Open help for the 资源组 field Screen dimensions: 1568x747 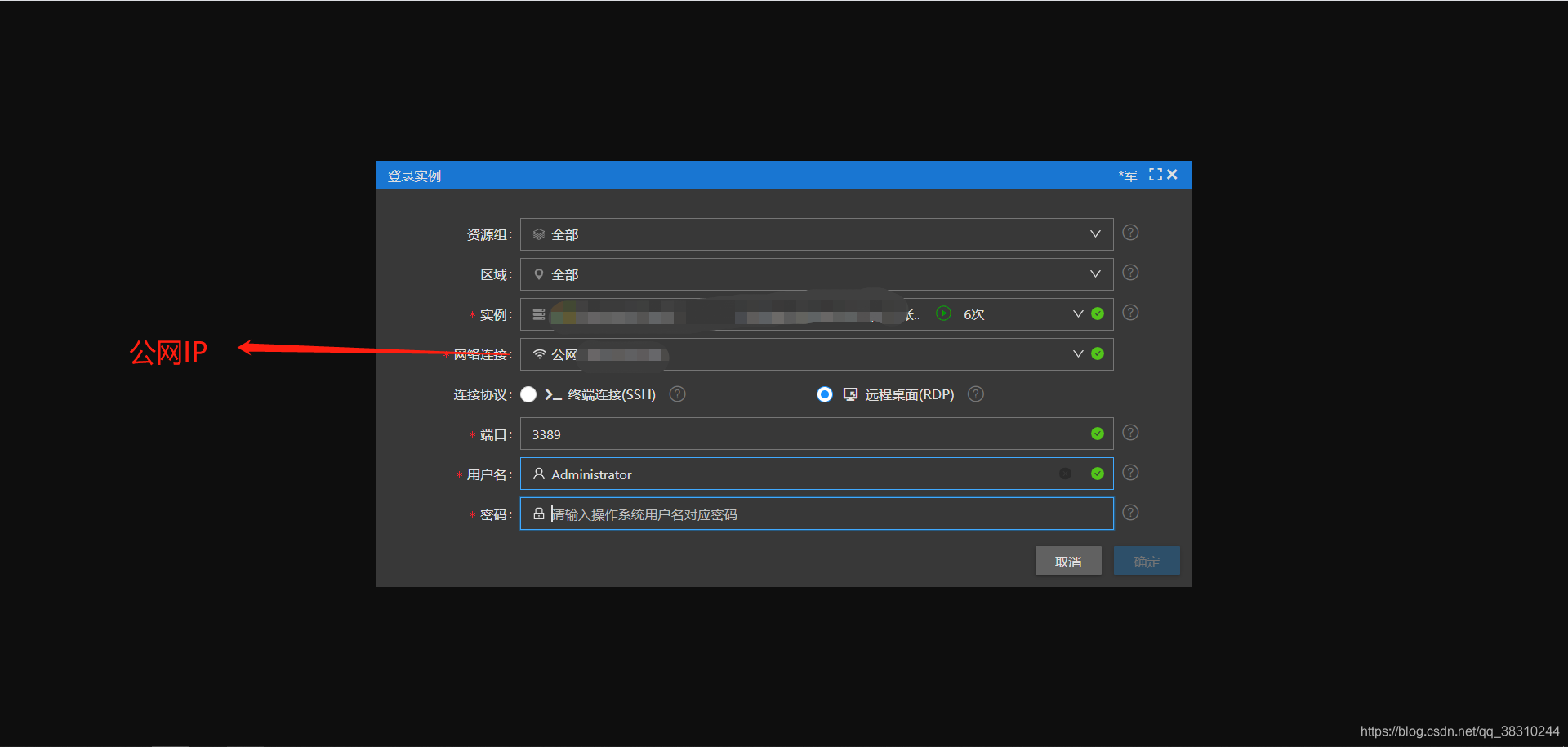(1130, 233)
